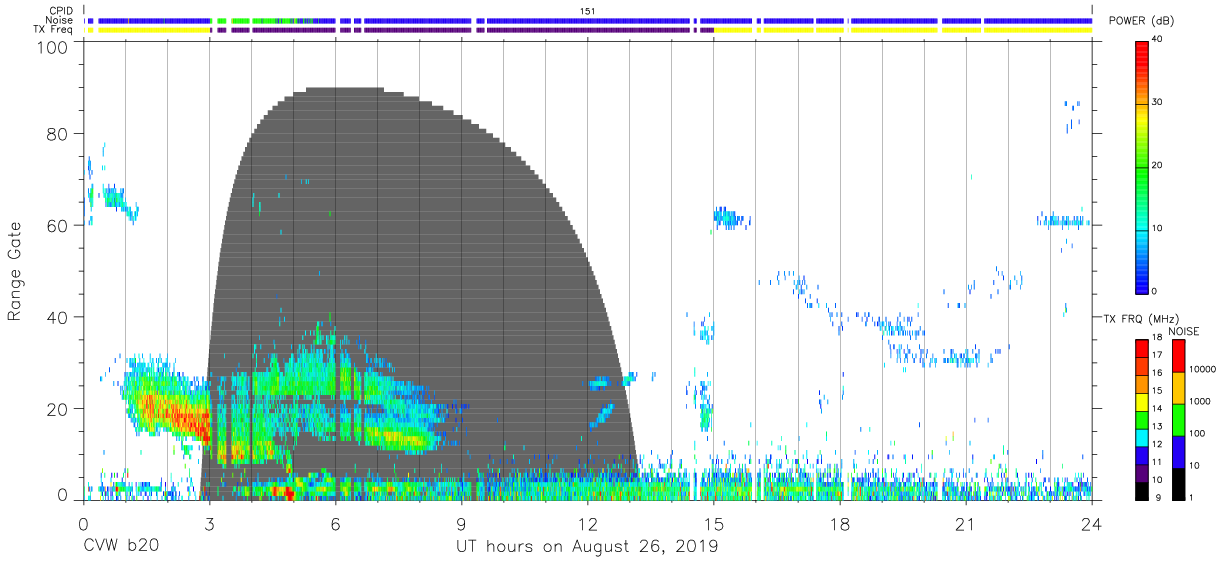The height and width of the screenshot is (567, 1228).
Task: Click the x-axis tick label '15'
Action: click(x=713, y=524)
